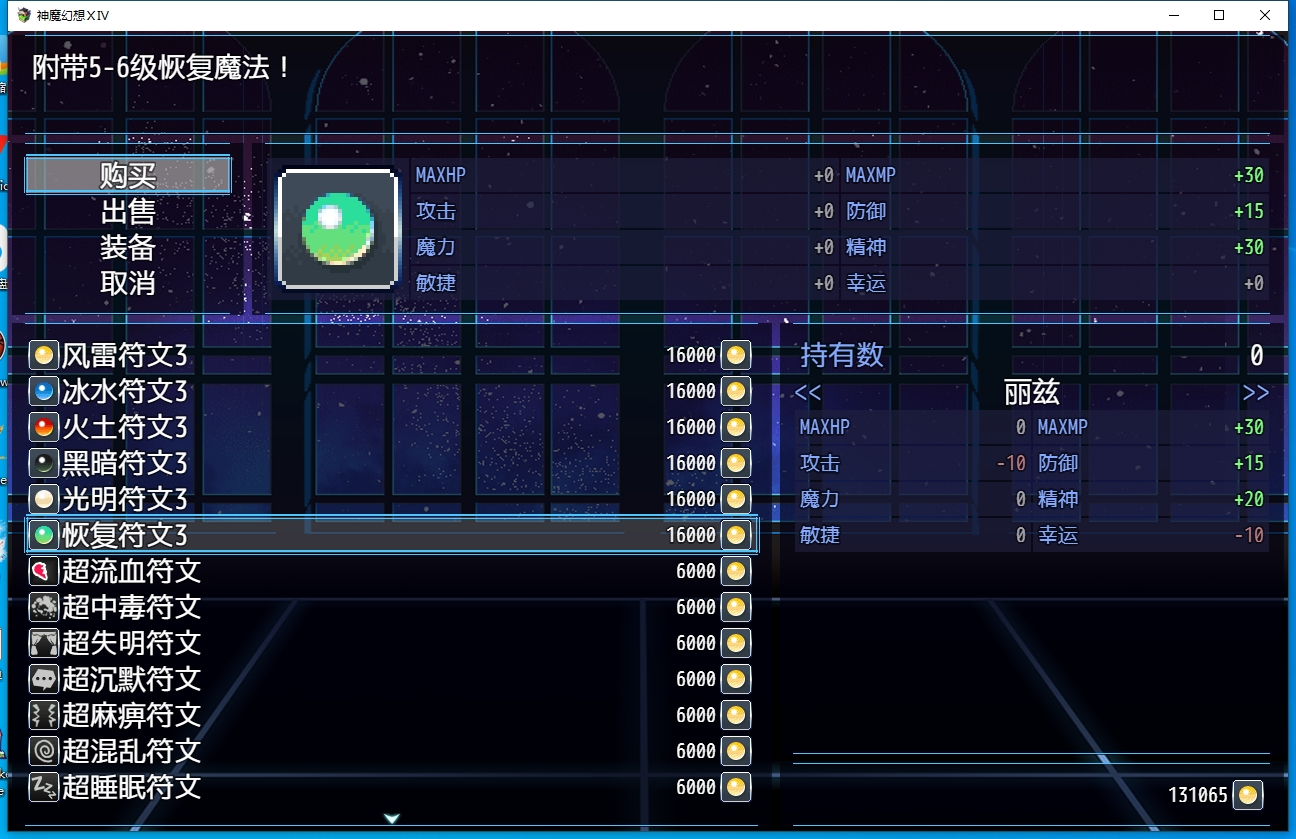Click the 神魔幻想XIV app icon in title bar
This screenshot has height=839, width=1296.
pos(25,15)
